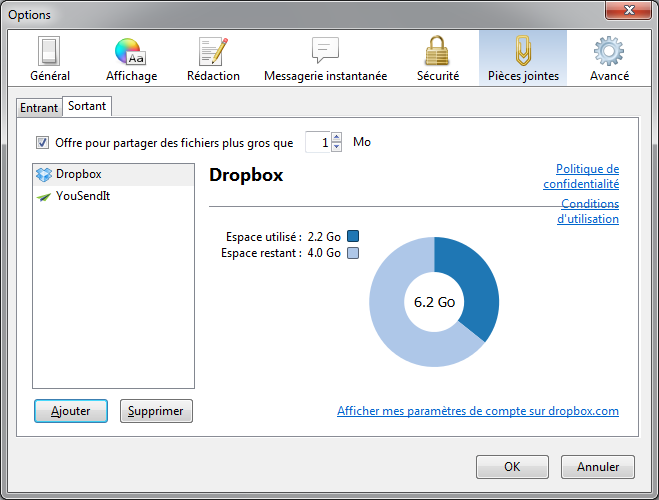Close the Options dialog window

click(x=628, y=10)
